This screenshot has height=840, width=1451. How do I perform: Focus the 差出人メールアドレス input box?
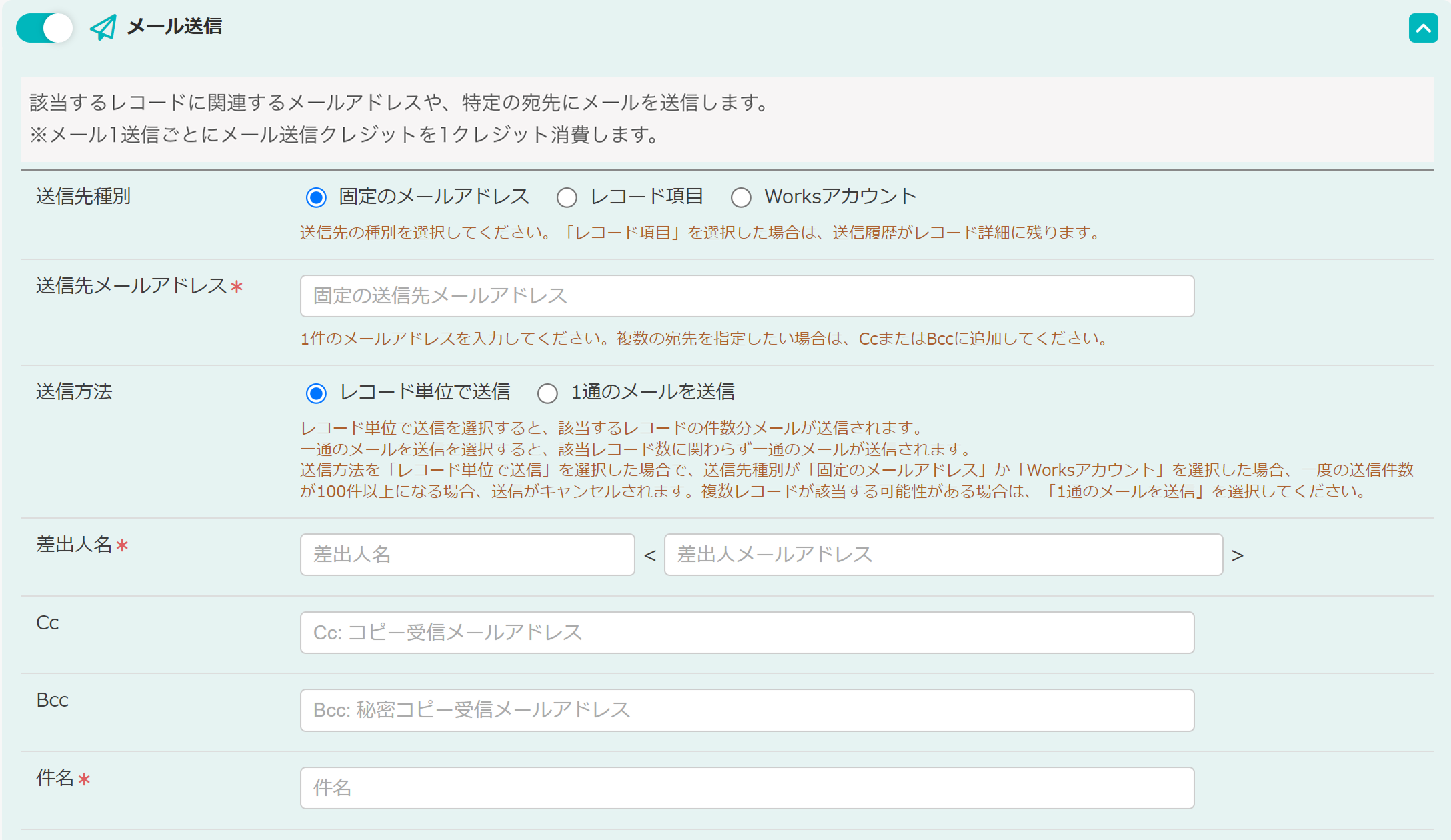(x=943, y=555)
